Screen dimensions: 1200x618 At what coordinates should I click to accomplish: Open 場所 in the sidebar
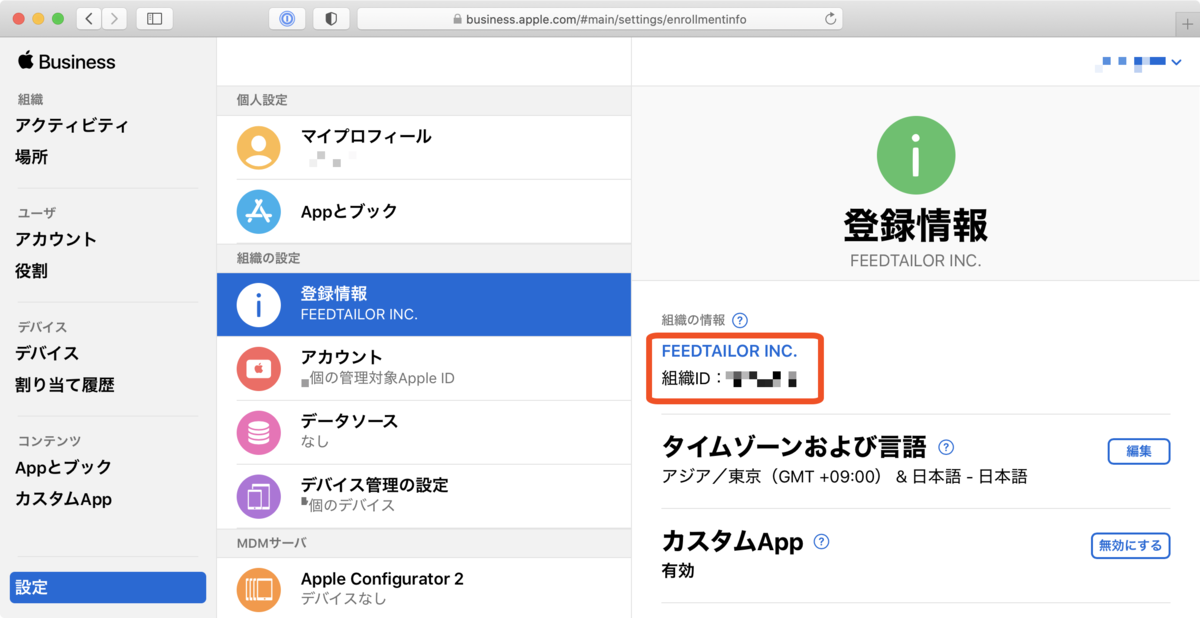pos(31,157)
